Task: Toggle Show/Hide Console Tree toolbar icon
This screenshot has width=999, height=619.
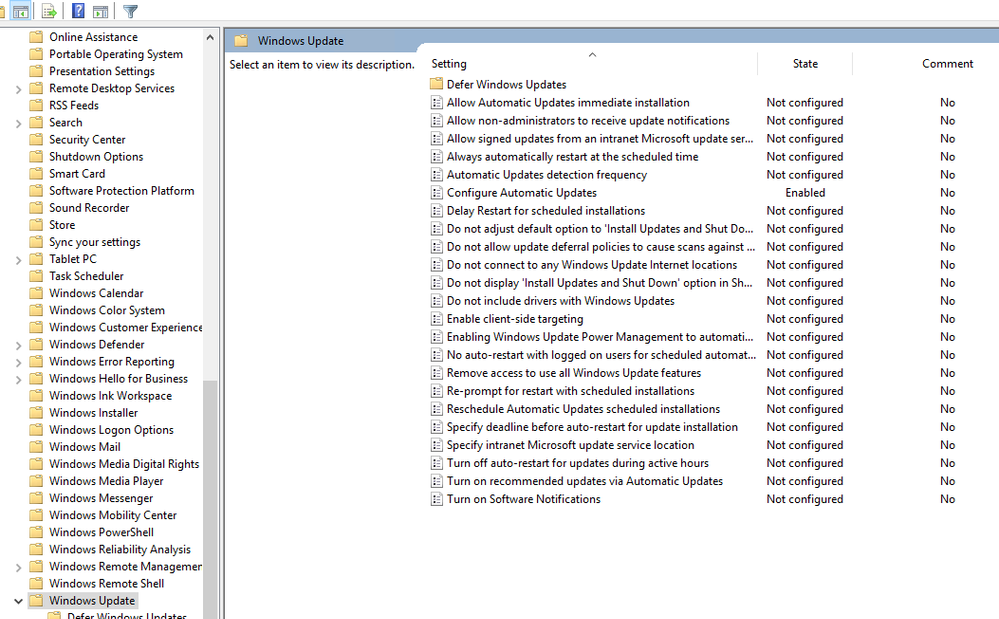Action: [20, 11]
